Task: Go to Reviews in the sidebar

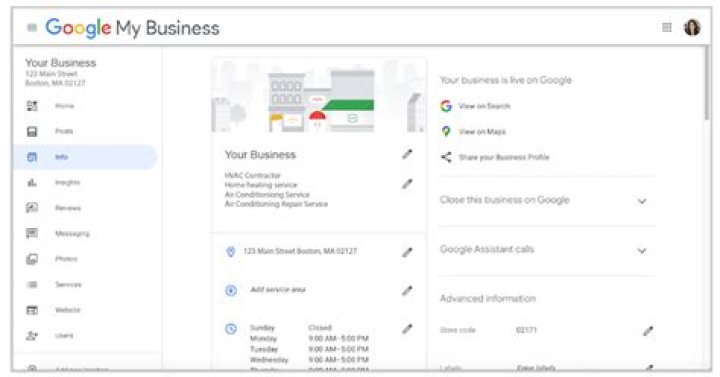Action: (x=68, y=208)
